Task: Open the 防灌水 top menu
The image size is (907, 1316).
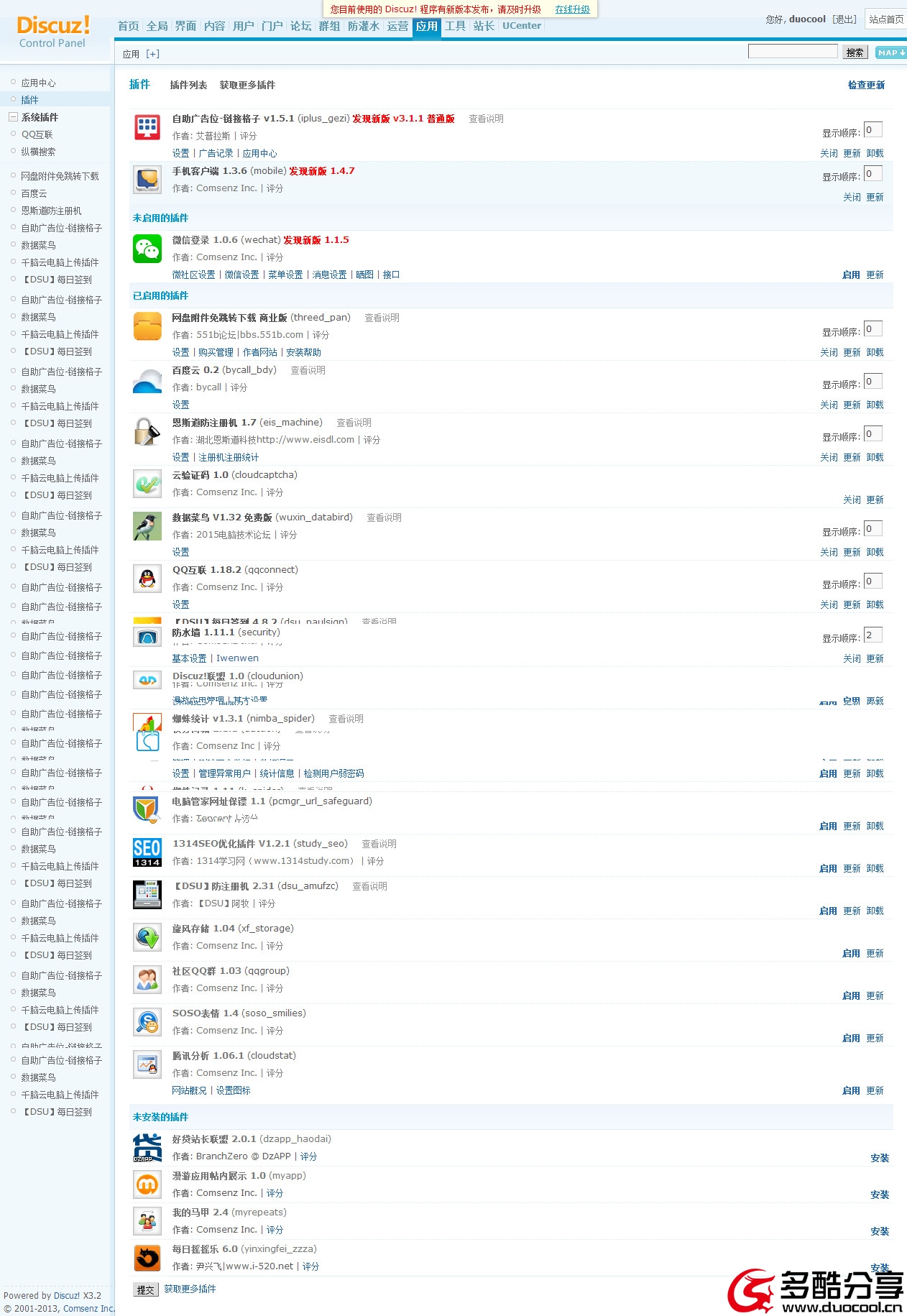Action: (364, 26)
